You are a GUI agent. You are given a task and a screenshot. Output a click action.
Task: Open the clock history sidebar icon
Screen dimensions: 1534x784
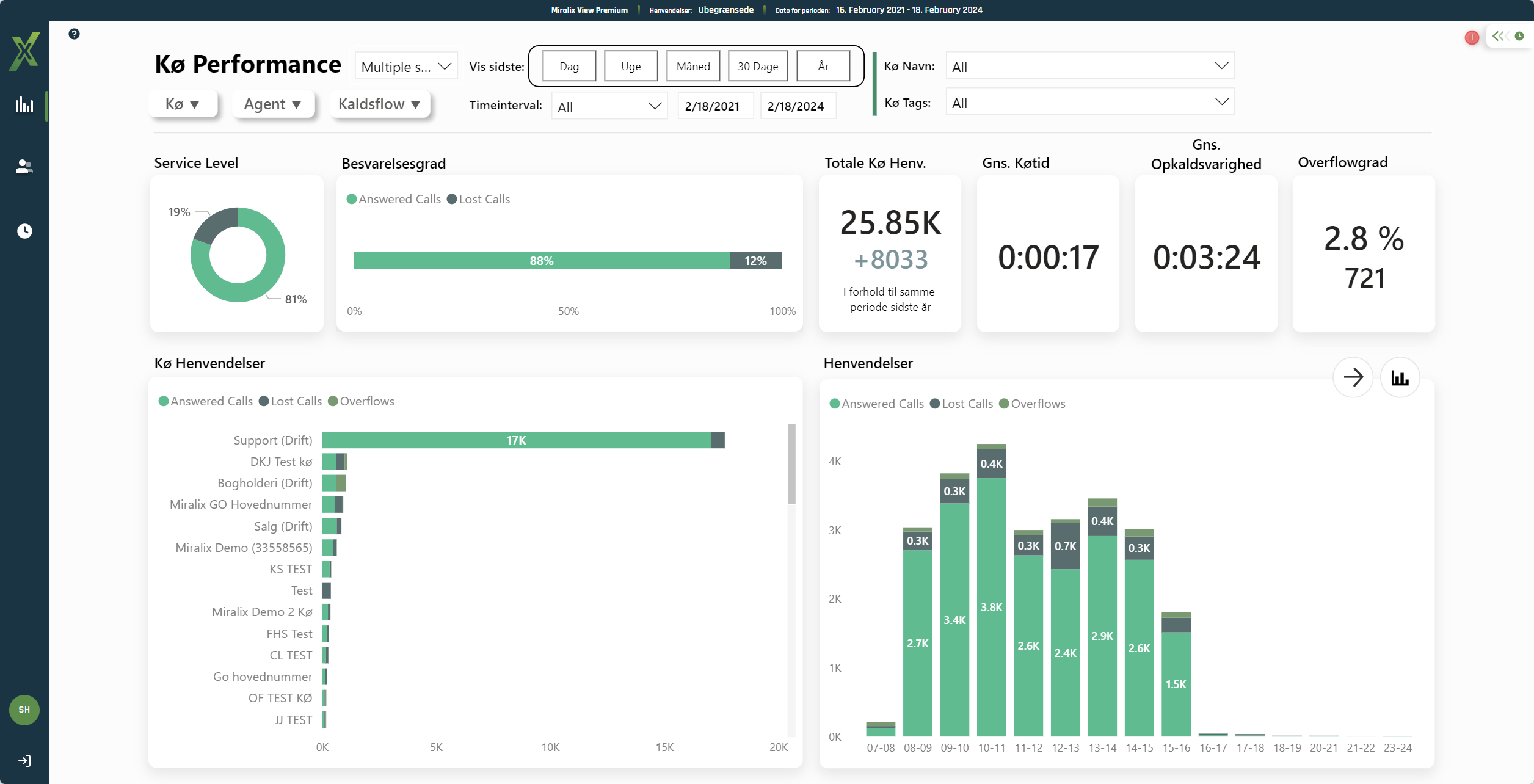point(24,231)
